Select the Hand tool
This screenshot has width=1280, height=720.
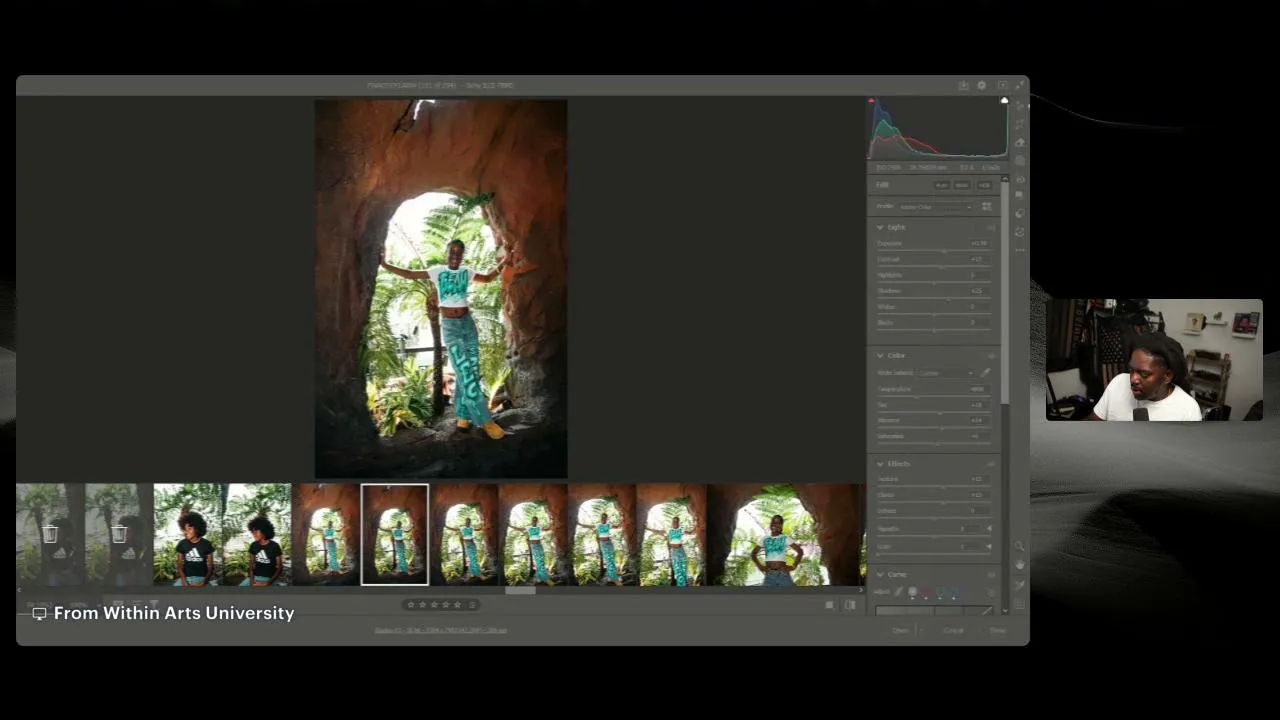[1019, 565]
